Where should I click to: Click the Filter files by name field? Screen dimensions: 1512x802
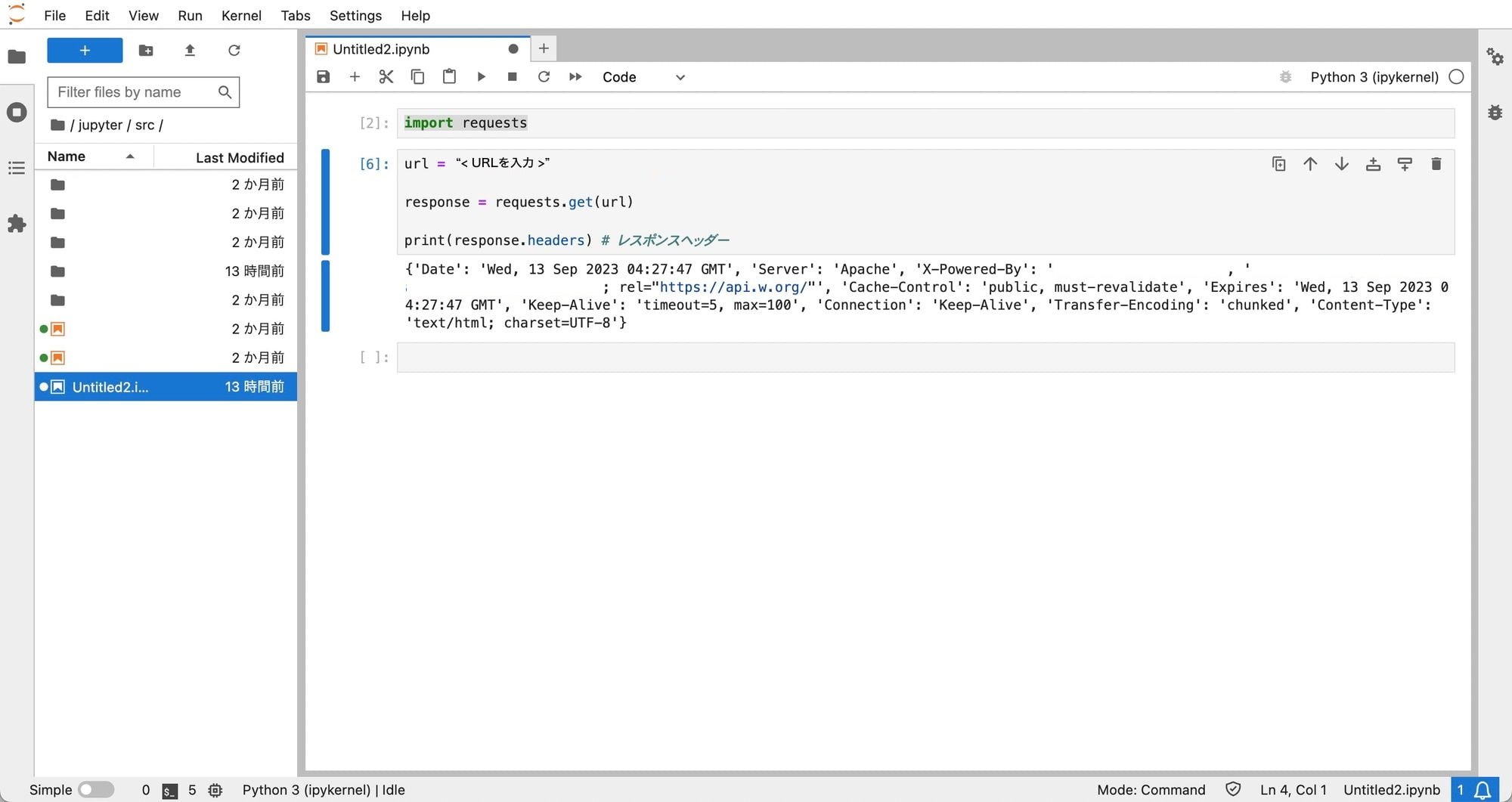click(135, 92)
